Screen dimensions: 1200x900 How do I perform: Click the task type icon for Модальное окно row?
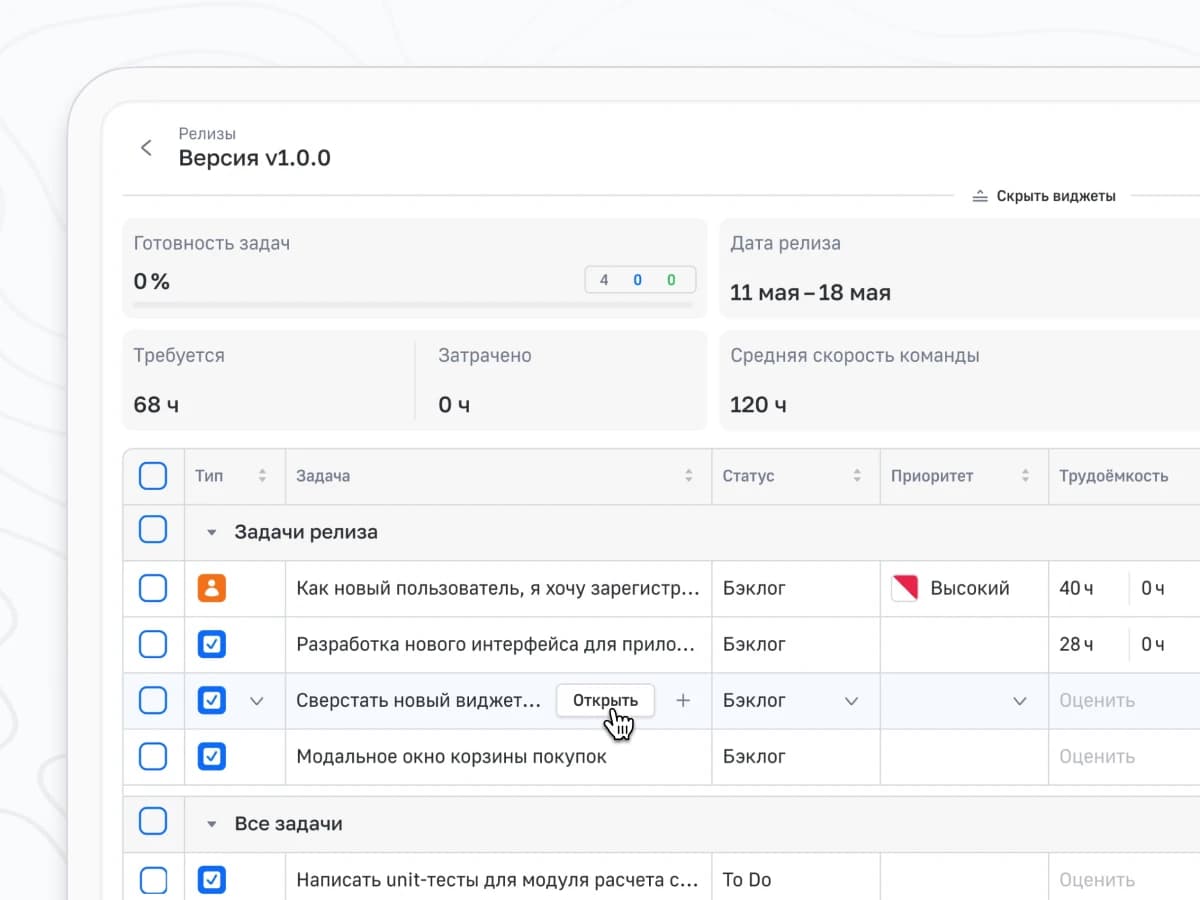pos(211,757)
